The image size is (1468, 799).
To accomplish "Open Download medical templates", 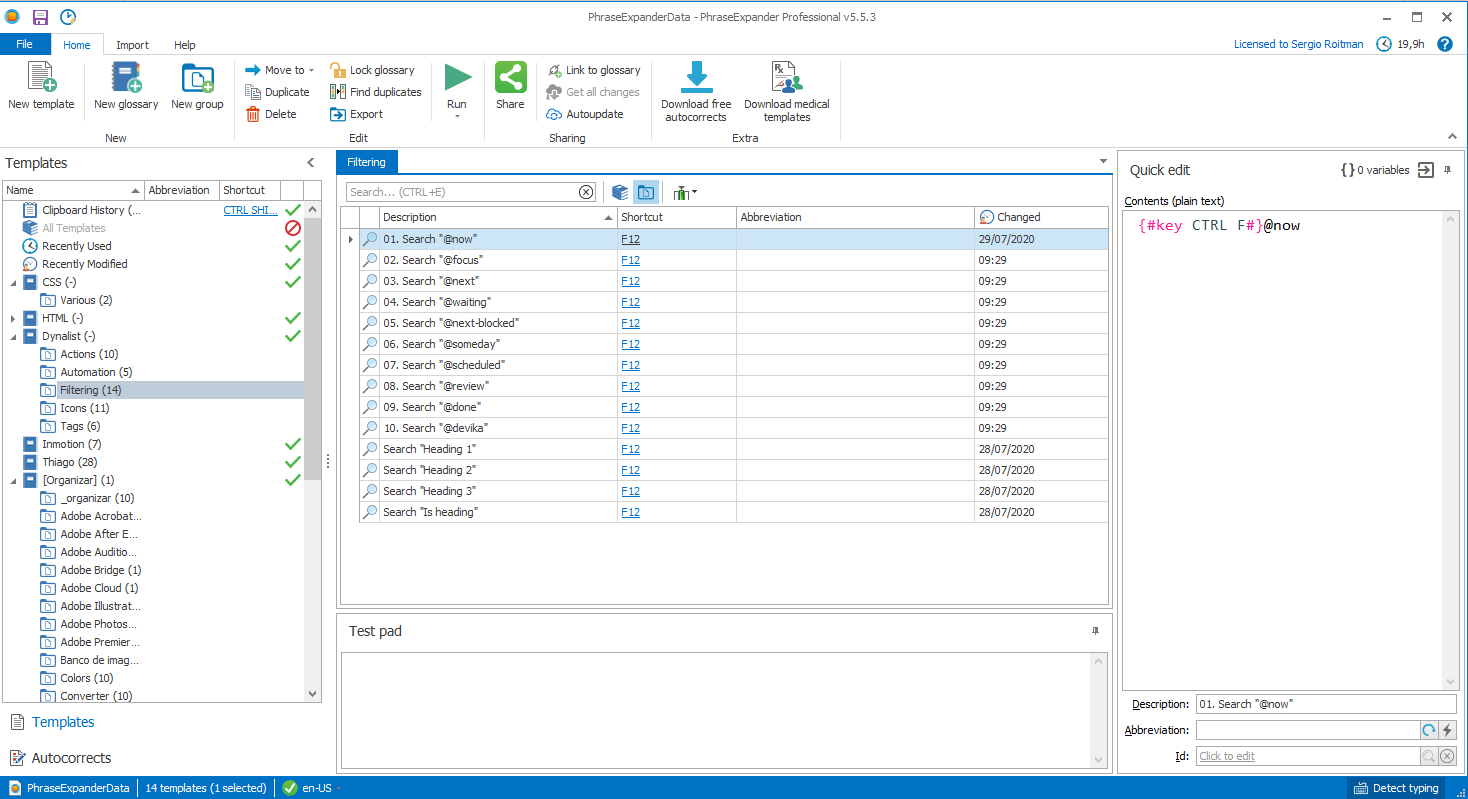I will click(x=787, y=79).
